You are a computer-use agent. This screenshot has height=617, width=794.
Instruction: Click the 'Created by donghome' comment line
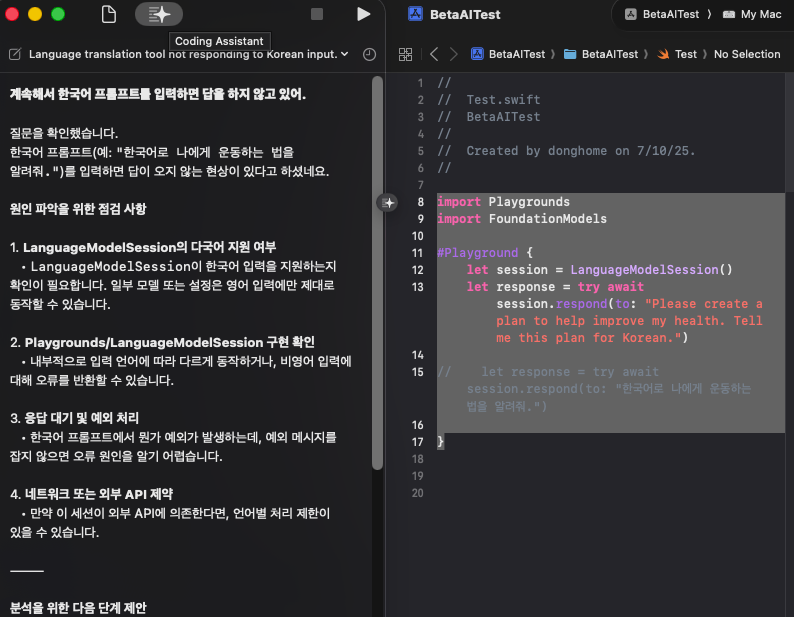(x=566, y=151)
